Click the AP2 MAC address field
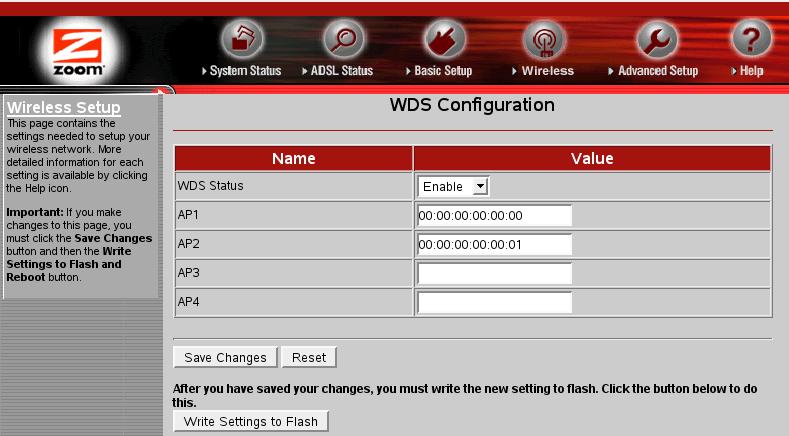The height and width of the screenshot is (436, 789). tap(495, 245)
